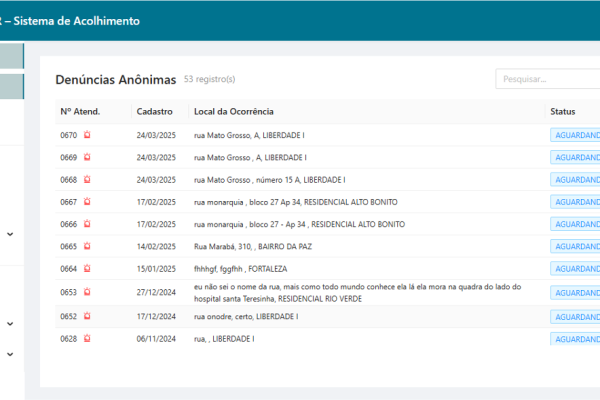Image resolution: width=600 pixels, height=400 pixels.
Task: Open the red icon next to record 0668
Action: (87, 180)
